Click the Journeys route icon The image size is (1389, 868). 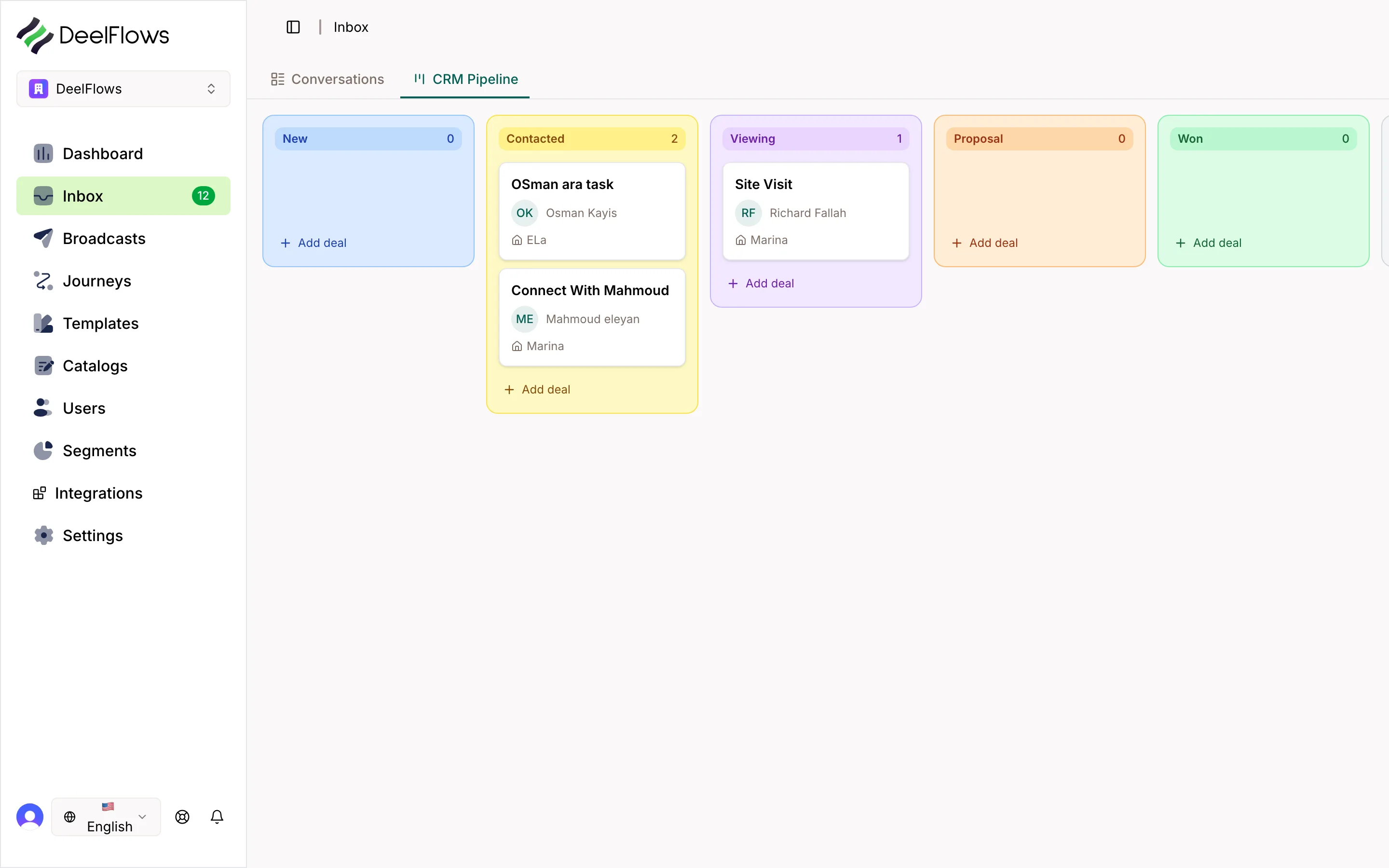43,281
